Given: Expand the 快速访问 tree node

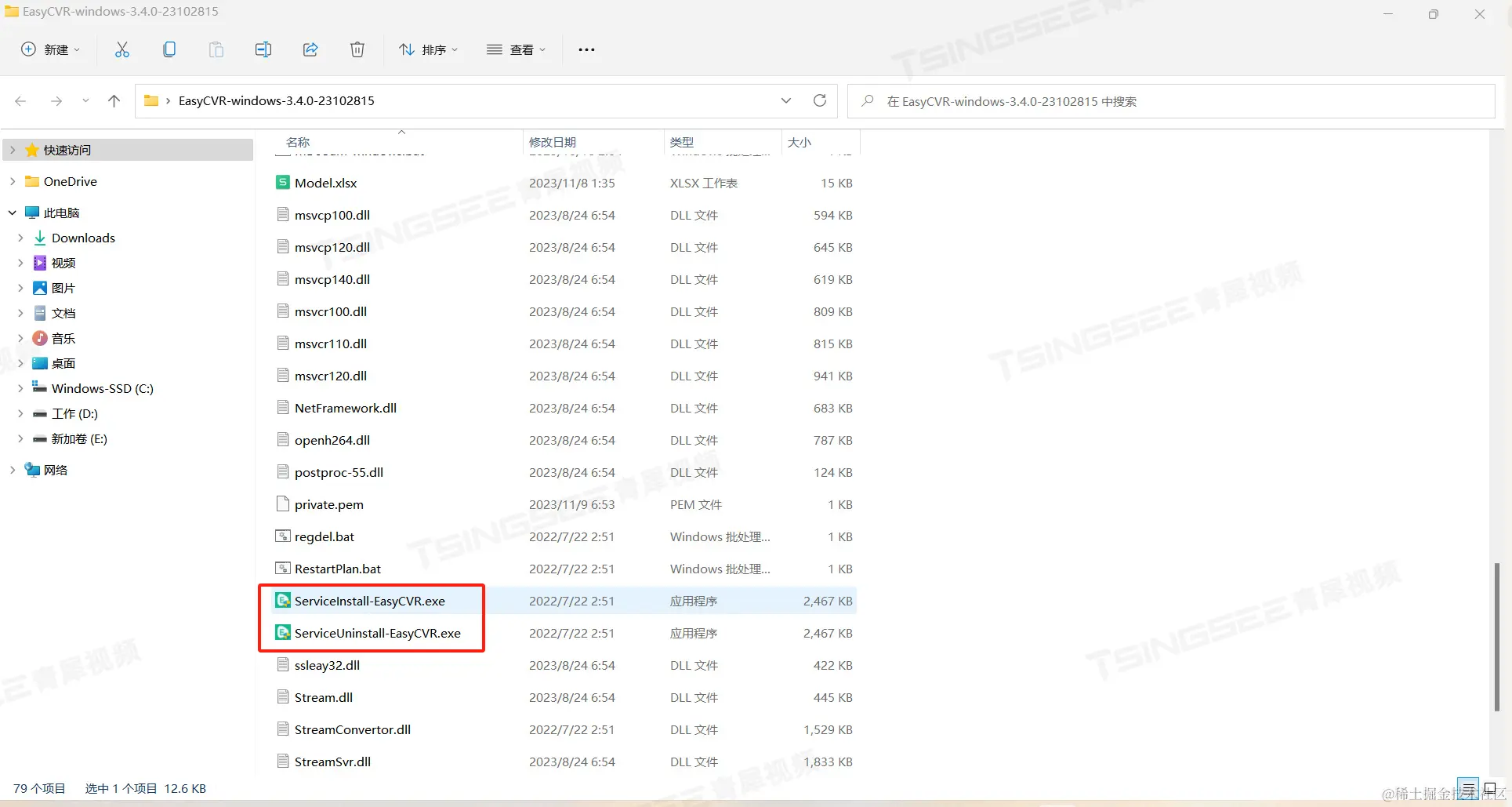Looking at the screenshot, I should tap(13, 150).
